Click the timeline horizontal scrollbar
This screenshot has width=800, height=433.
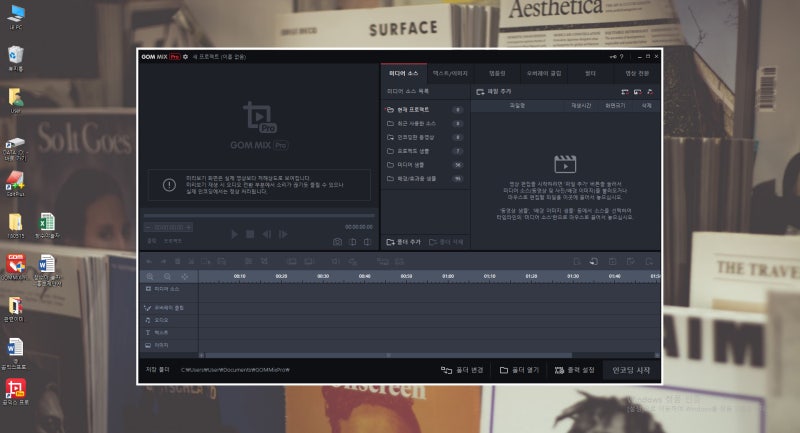(x=388, y=355)
